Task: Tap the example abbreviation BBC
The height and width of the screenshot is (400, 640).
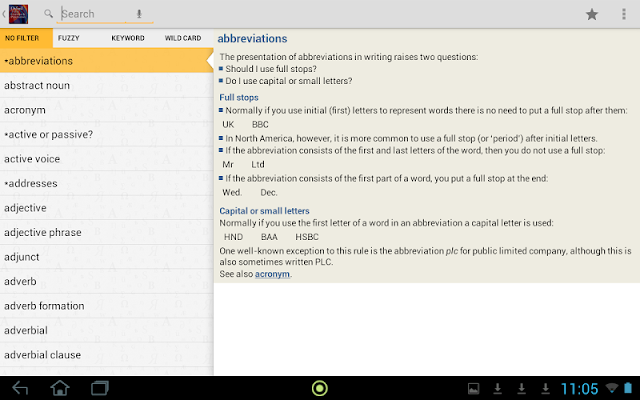Action: coord(260,124)
